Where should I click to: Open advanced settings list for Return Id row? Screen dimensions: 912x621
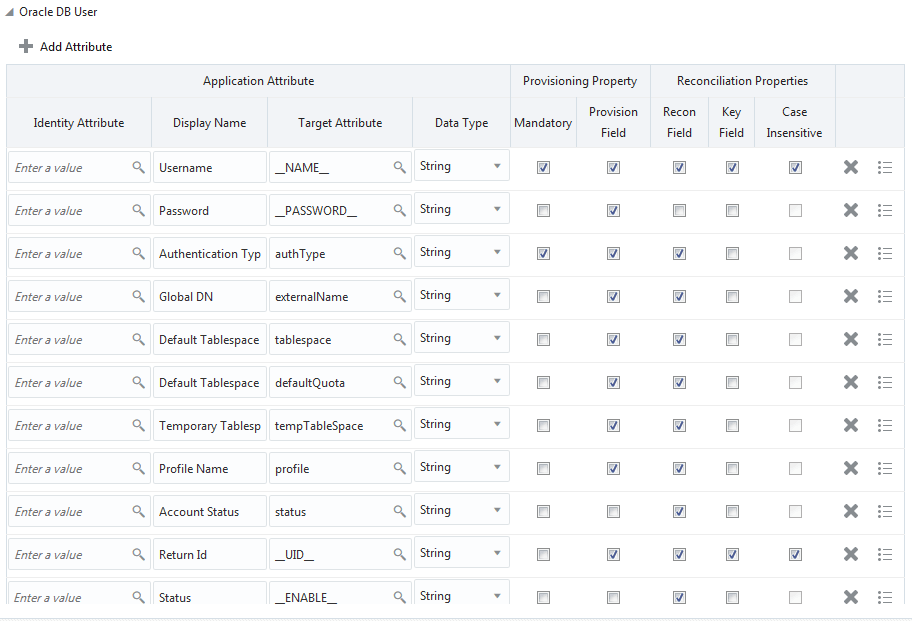[x=885, y=555]
